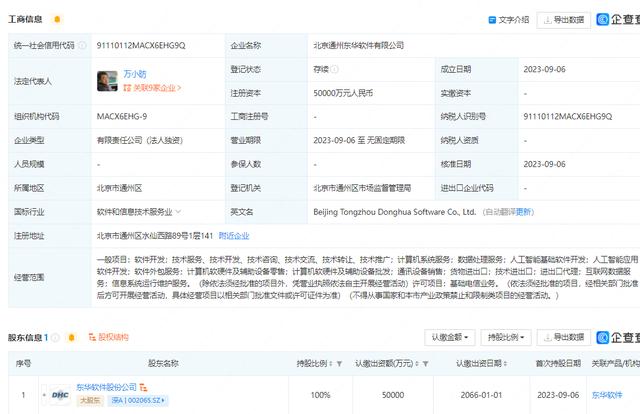Click 有限责任公司（法人独资） value

tap(140, 140)
